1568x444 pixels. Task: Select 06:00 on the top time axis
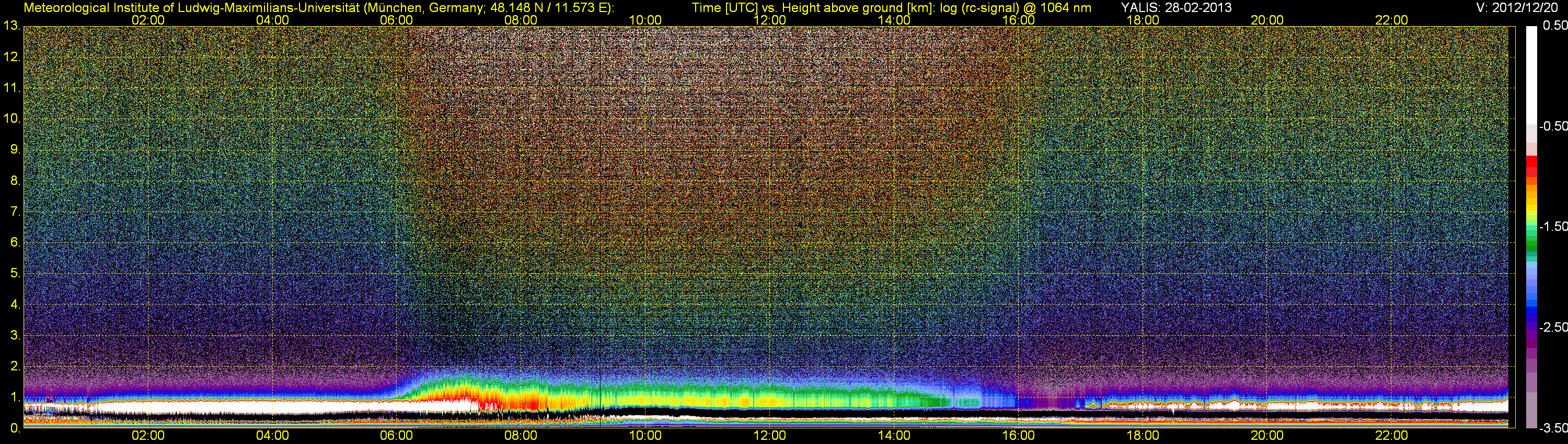[x=396, y=20]
